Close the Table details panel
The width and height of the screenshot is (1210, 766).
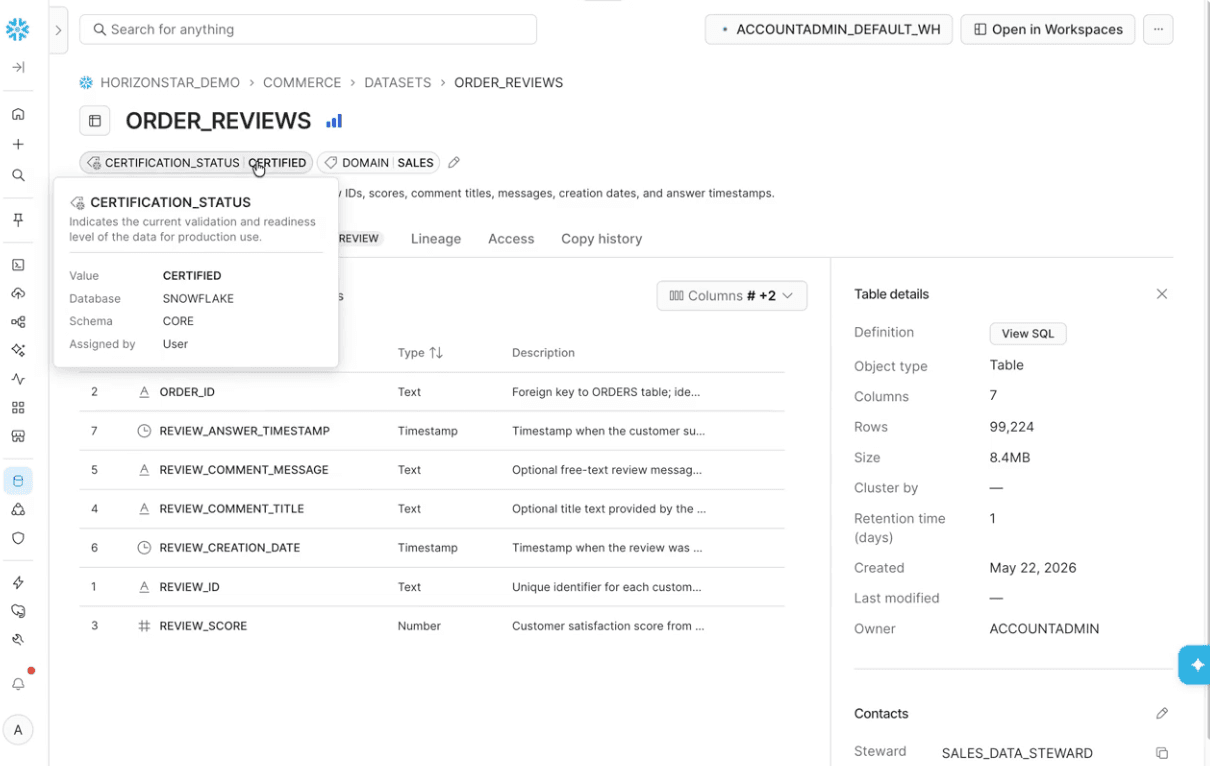[x=1161, y=294]
